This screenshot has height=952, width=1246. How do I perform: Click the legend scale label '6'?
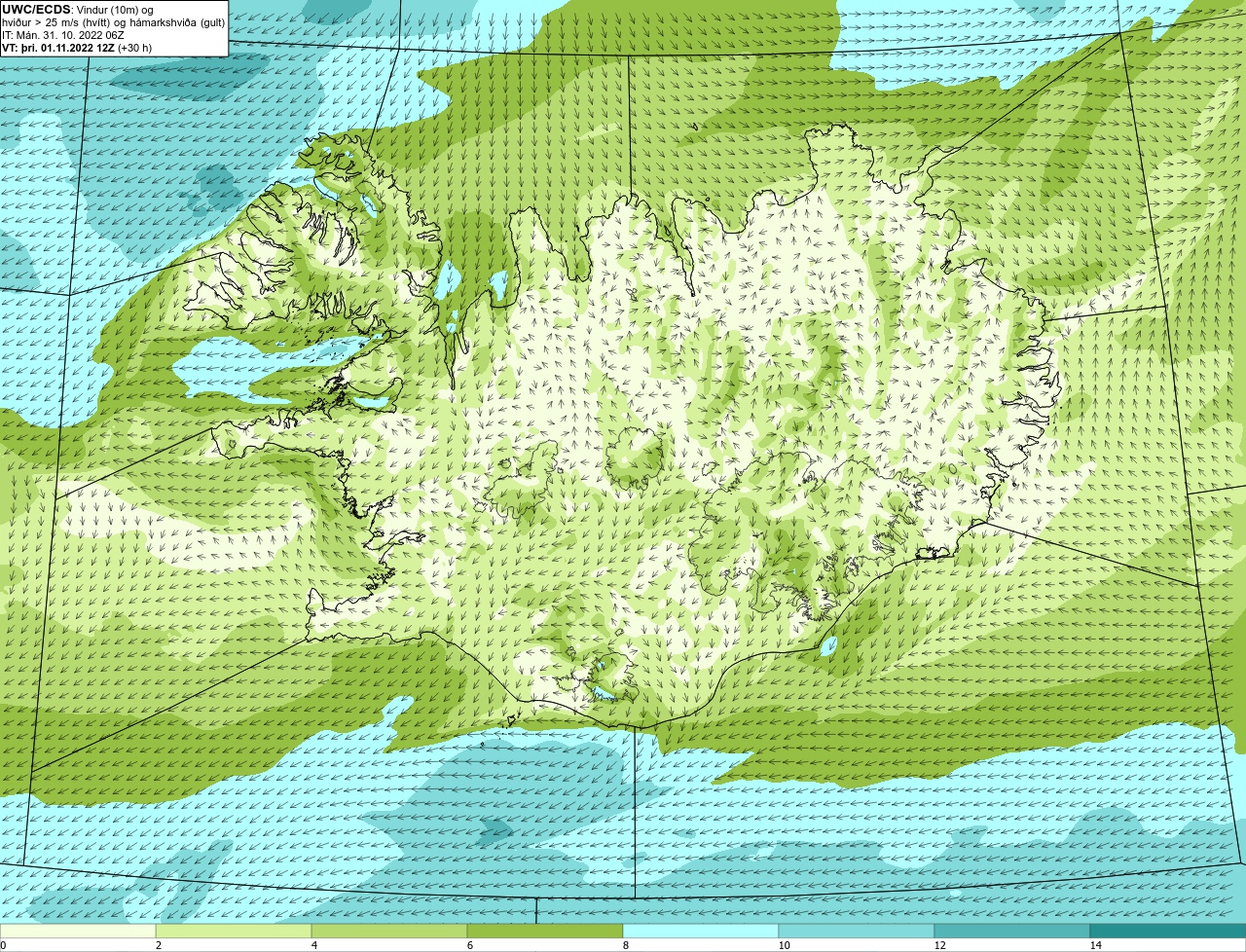(469, 945)
